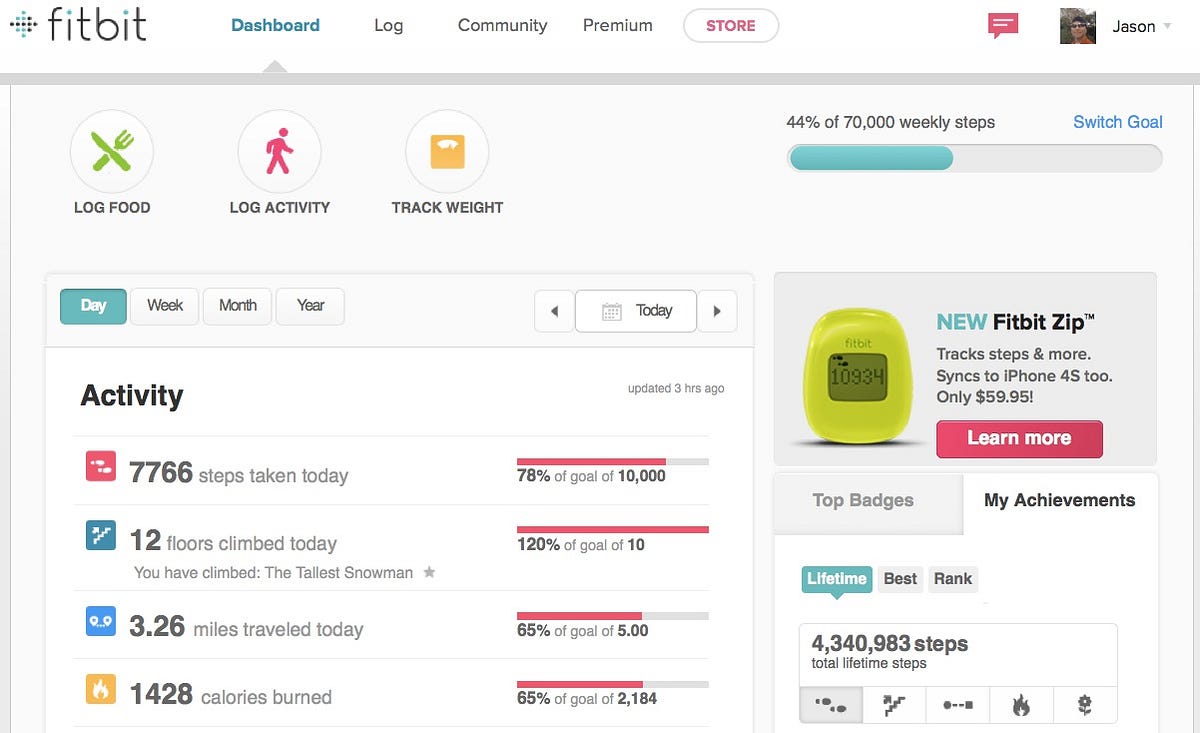Image resolution: width=1200 pixels, height=733 pixels.
Task: Click Jason's profile avatar picture
Action: coord(1078,26)
